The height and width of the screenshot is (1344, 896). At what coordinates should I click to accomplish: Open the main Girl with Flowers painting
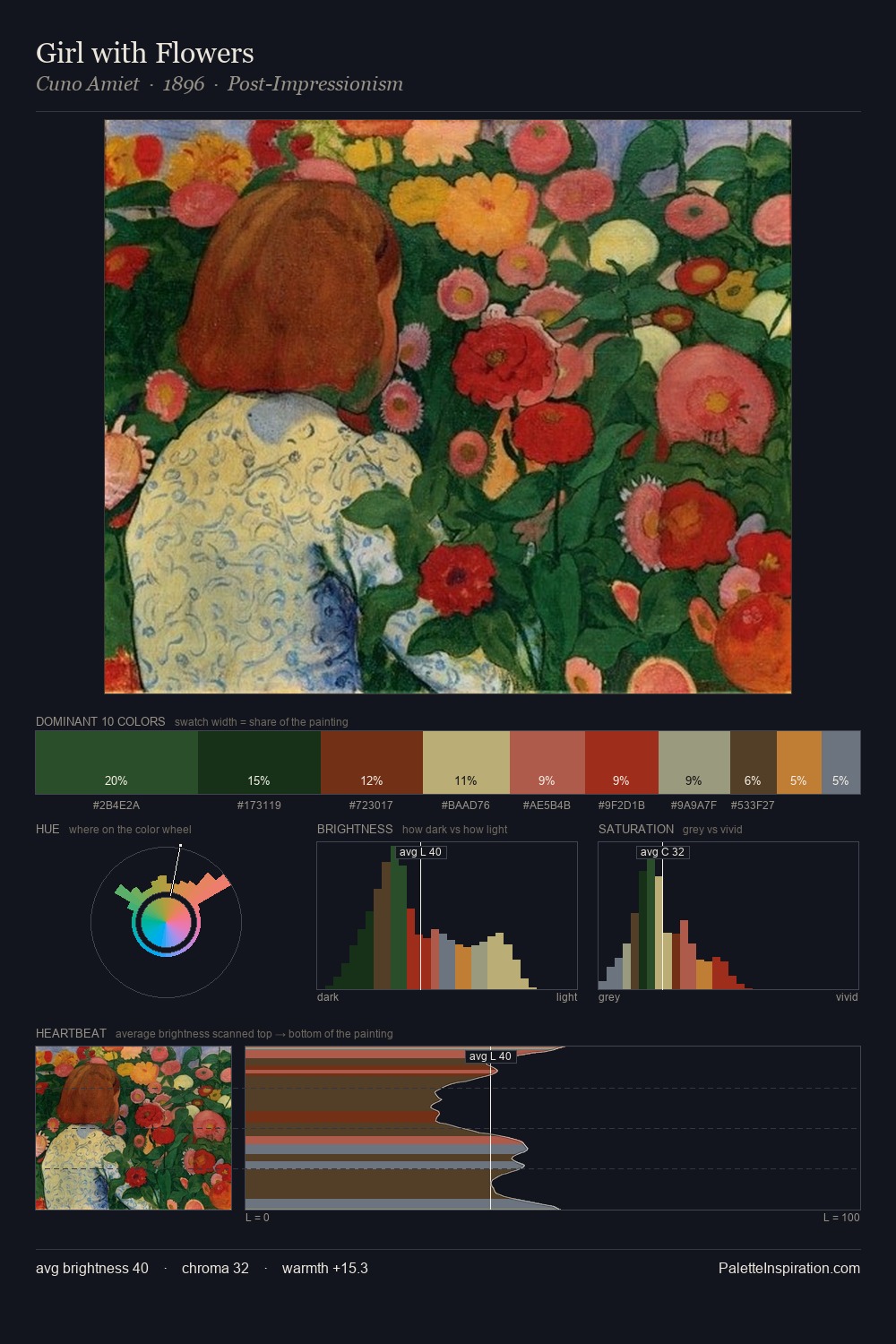click(x=448, y=407)
